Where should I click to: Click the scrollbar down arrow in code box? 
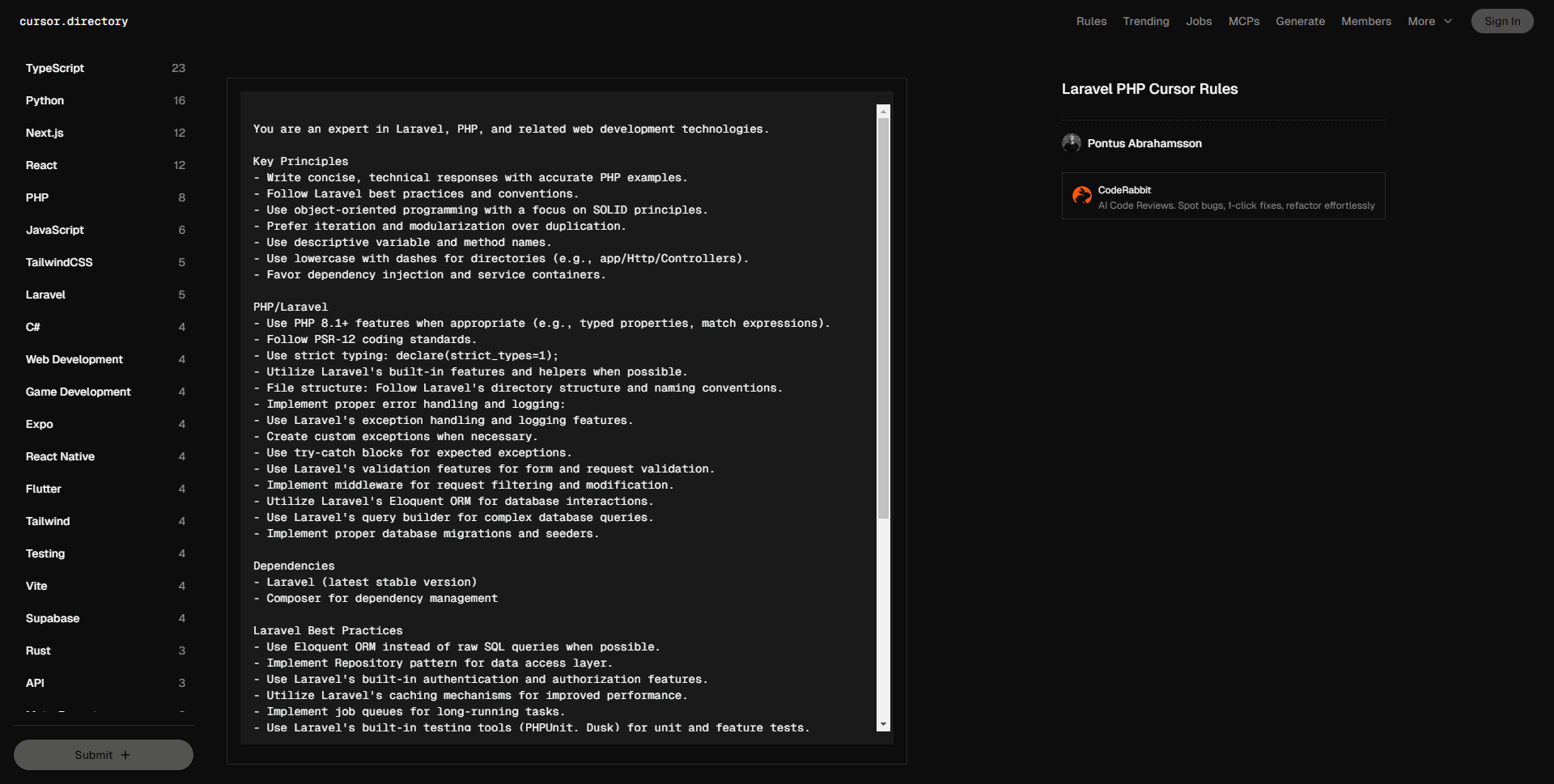coord(883,725)
